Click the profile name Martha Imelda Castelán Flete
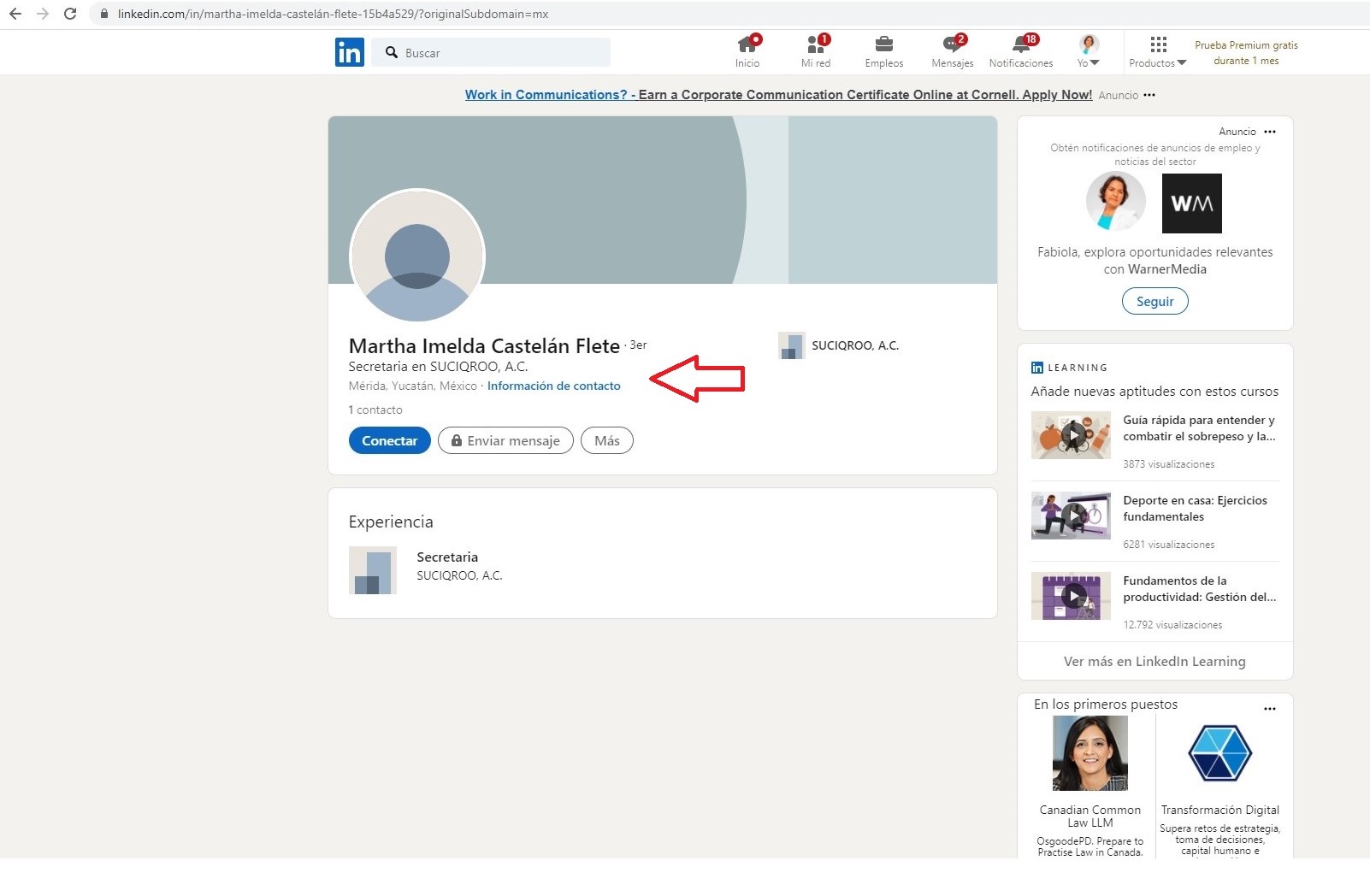The image size is (1370, 896). click(484, 345)
